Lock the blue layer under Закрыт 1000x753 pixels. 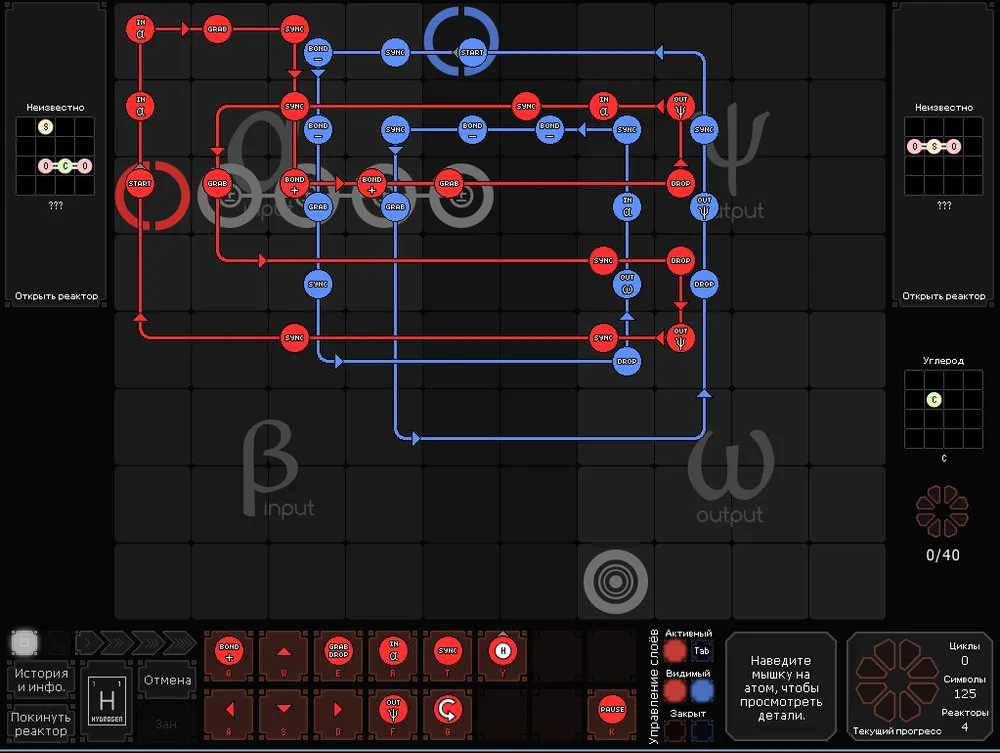[x=702, y=731]
